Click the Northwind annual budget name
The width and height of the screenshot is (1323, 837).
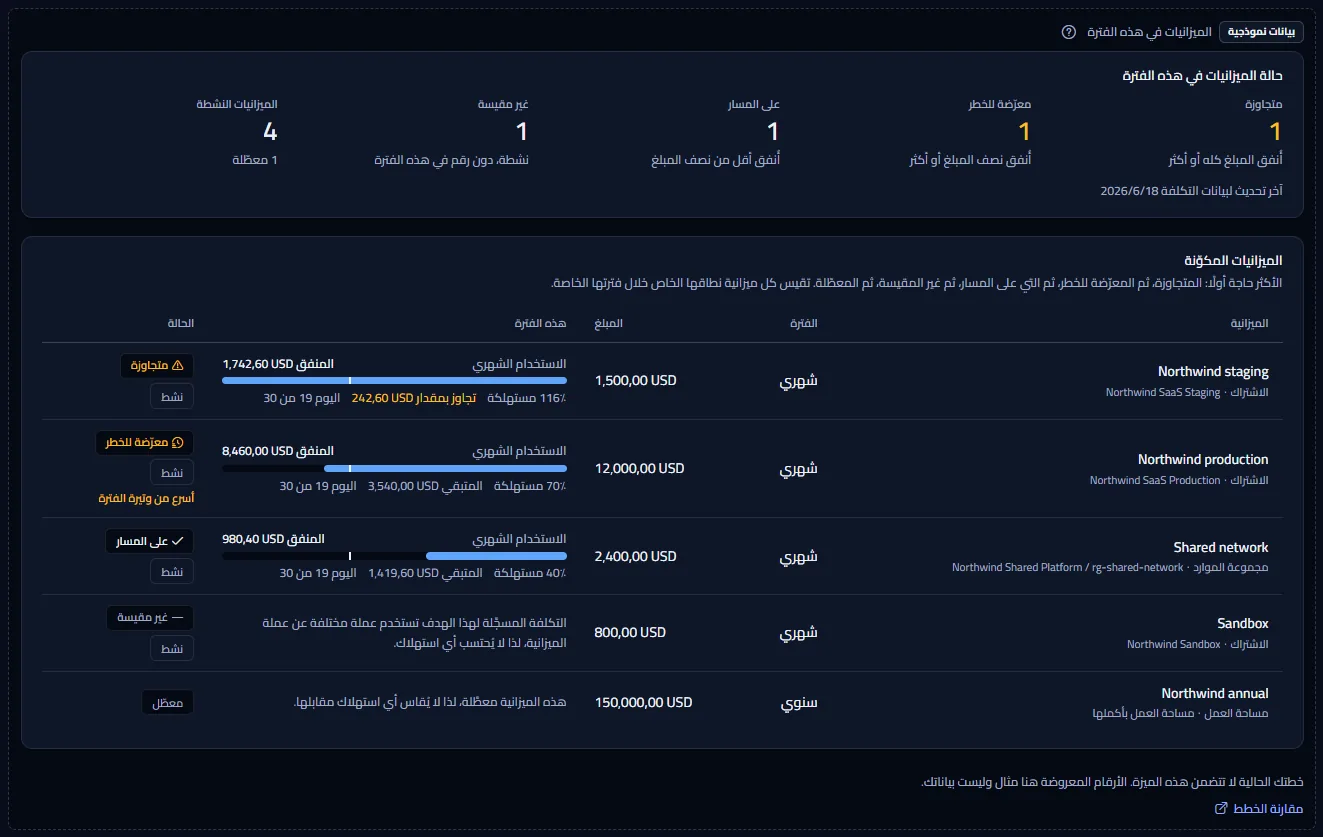pos(1215,694)
